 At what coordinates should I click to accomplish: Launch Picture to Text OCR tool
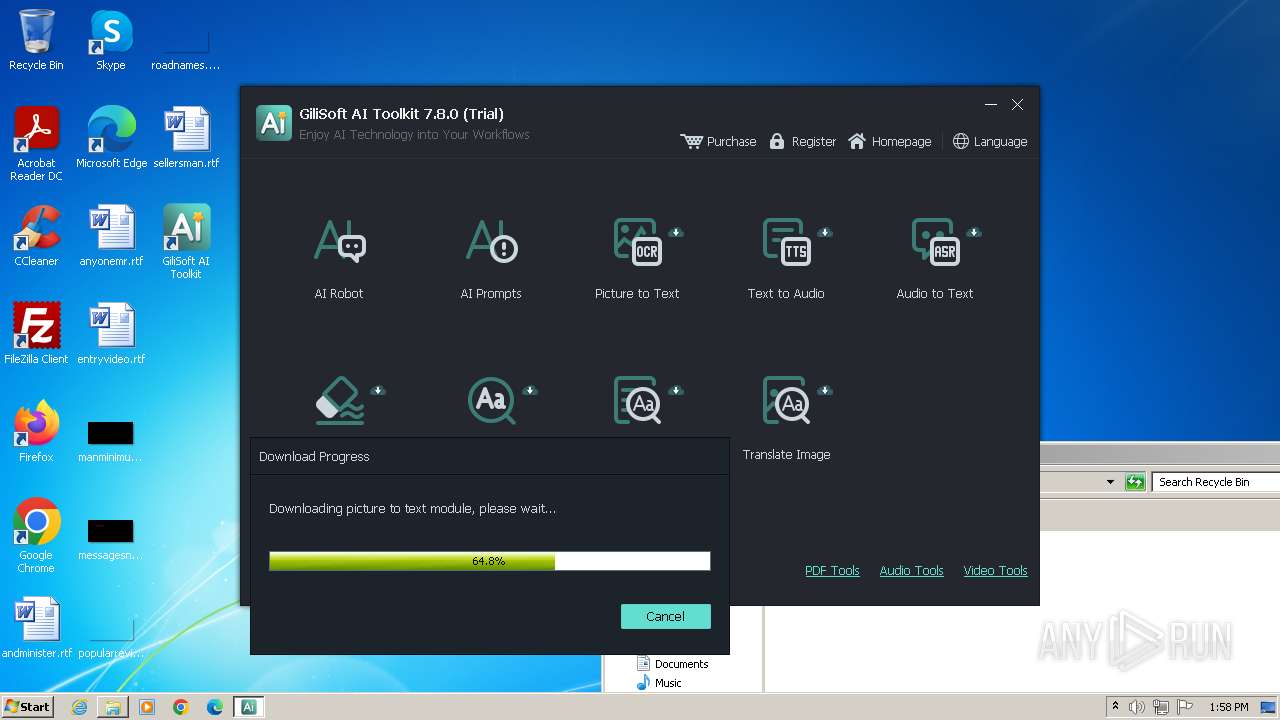click(637, 258)
